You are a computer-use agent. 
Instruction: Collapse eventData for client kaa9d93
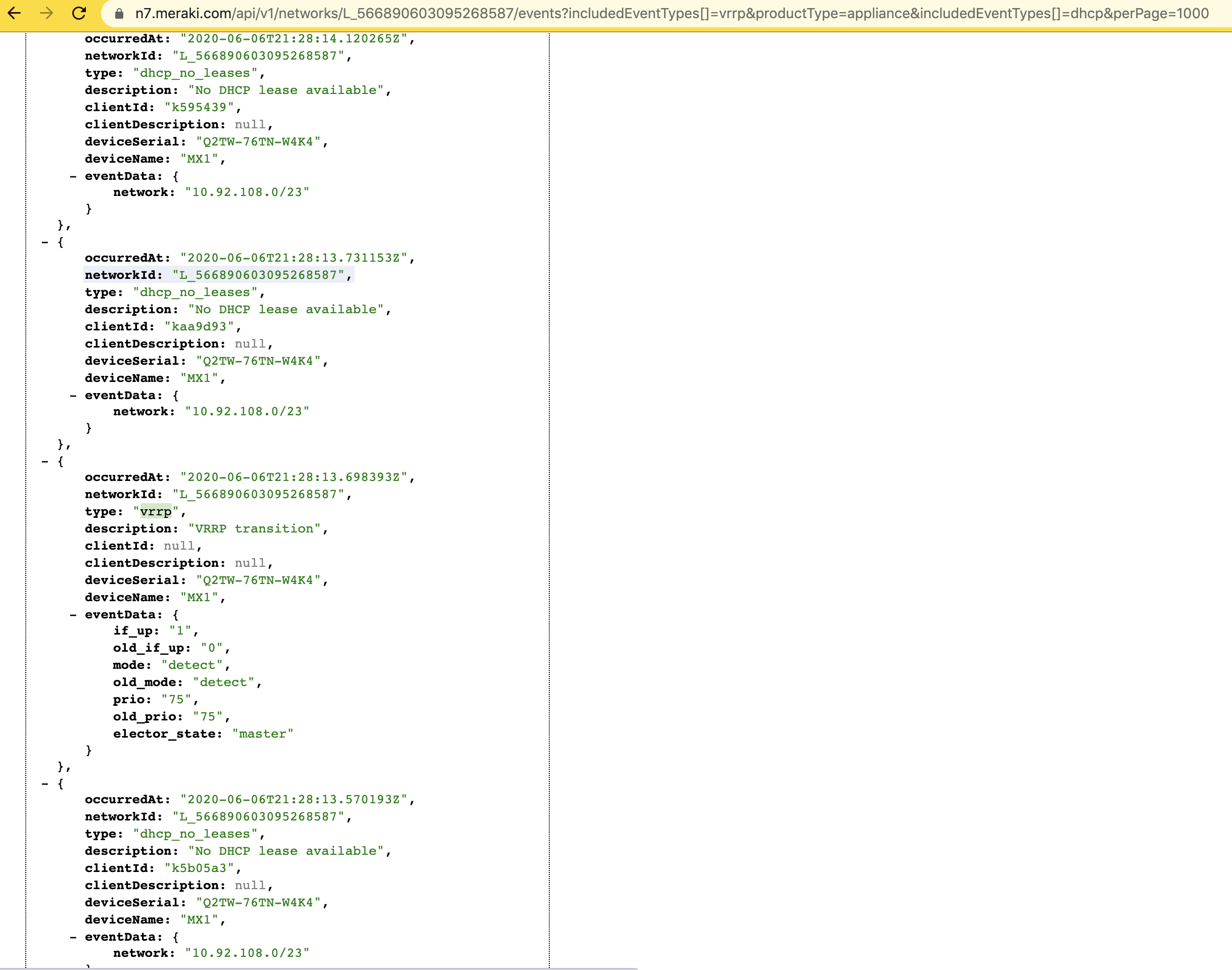73,396
